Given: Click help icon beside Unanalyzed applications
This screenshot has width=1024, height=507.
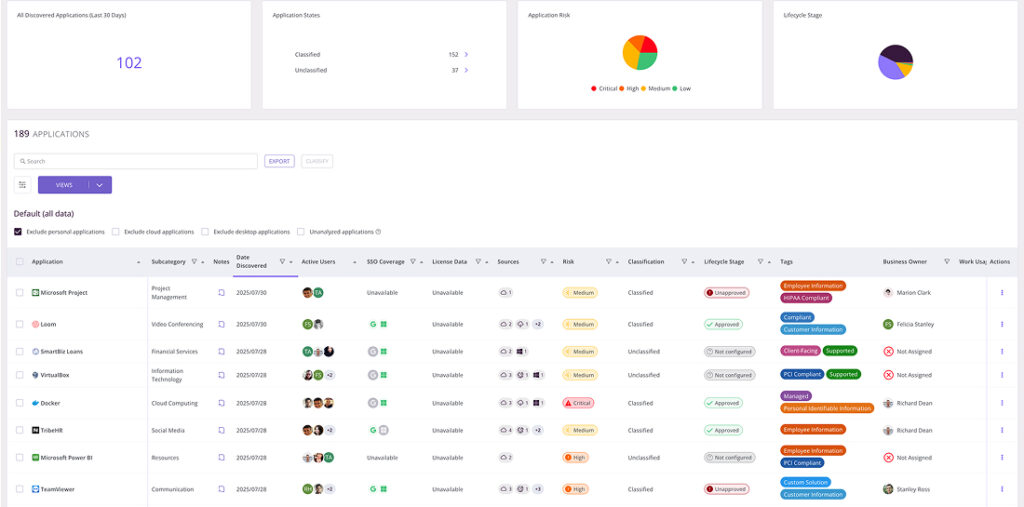Looking at the screenshot, I should coord(378,231).
